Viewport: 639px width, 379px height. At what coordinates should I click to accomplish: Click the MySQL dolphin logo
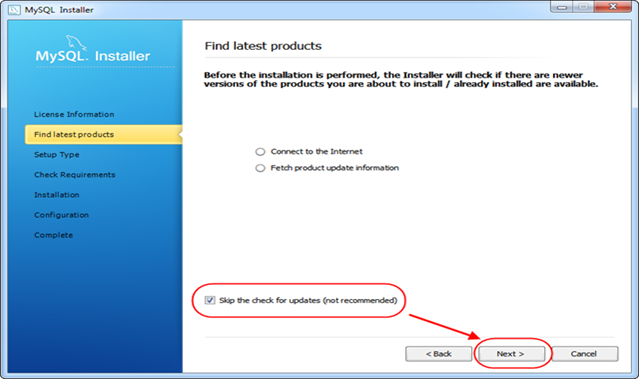pos(76,44)
